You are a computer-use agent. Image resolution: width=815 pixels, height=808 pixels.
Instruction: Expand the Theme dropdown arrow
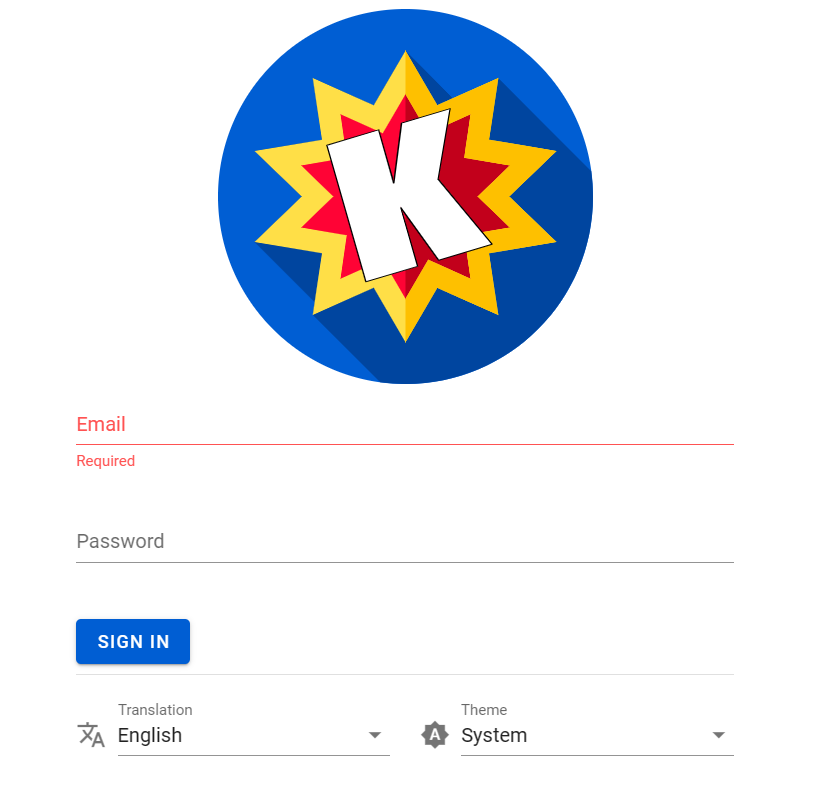pos(718,735)
